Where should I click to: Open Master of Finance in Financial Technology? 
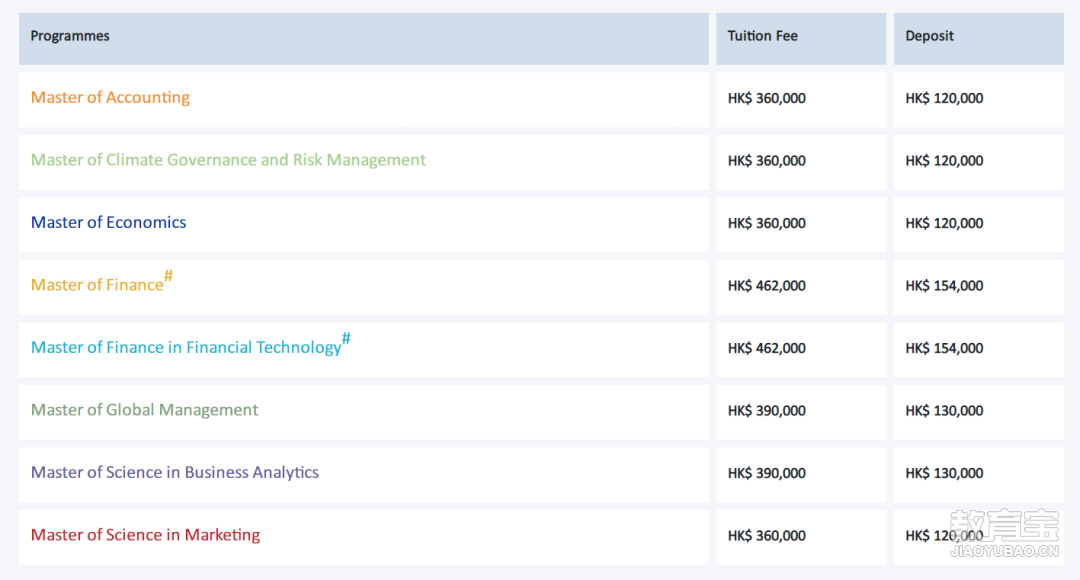[186, 347]
